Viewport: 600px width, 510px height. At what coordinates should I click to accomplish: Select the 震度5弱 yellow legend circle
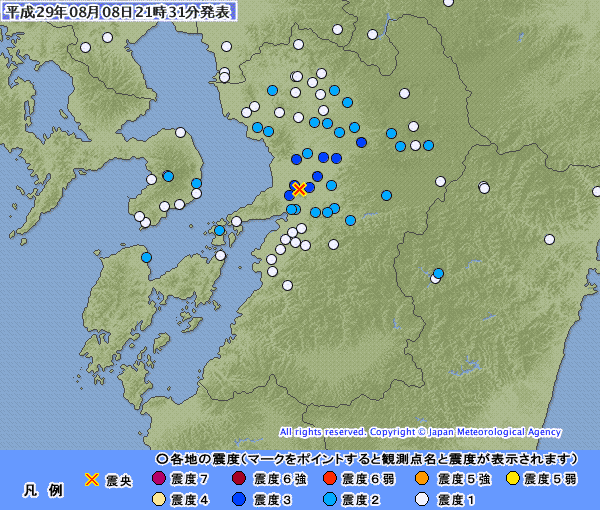513,478
